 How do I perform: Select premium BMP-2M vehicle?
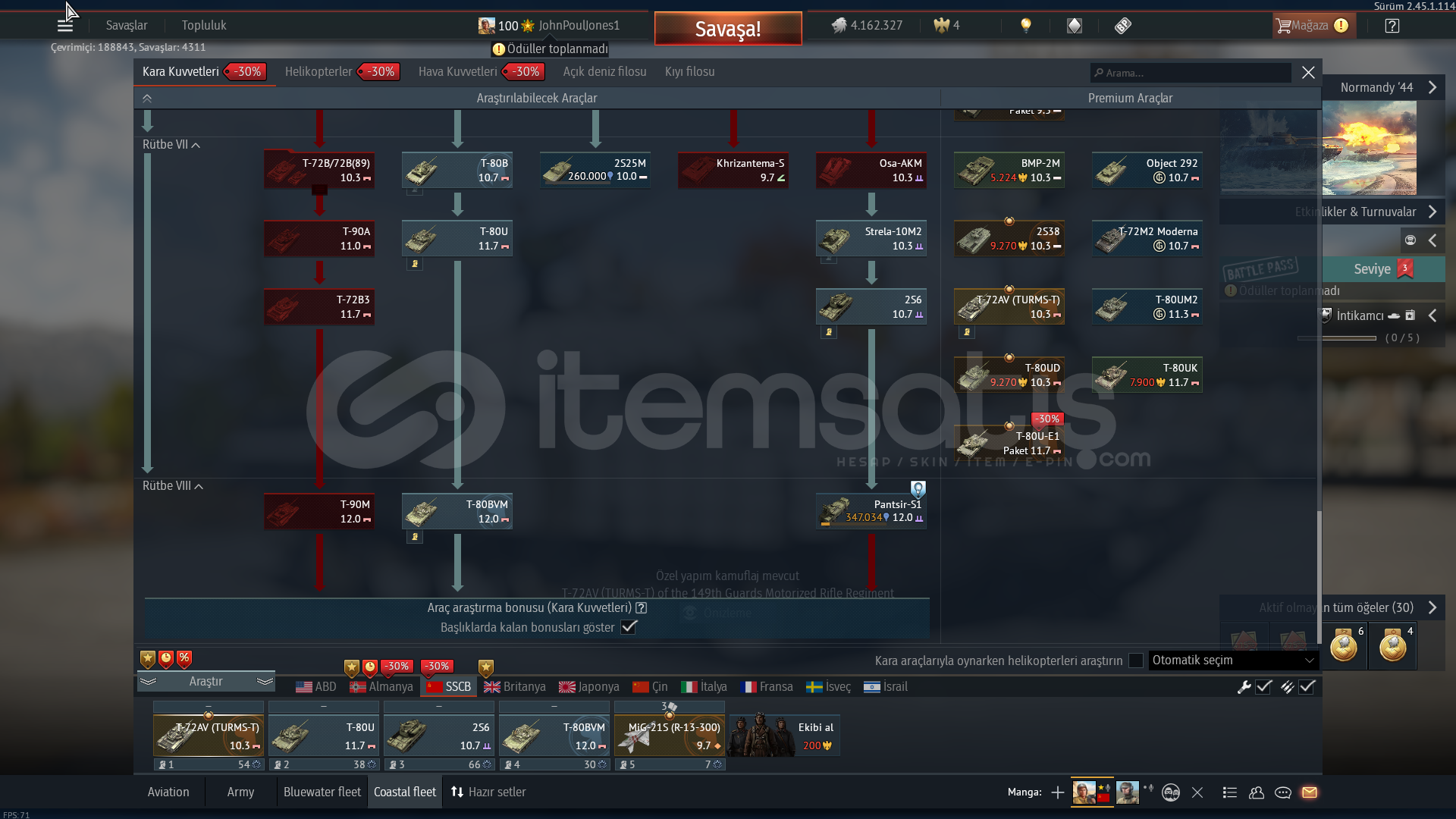[1009, 170]
